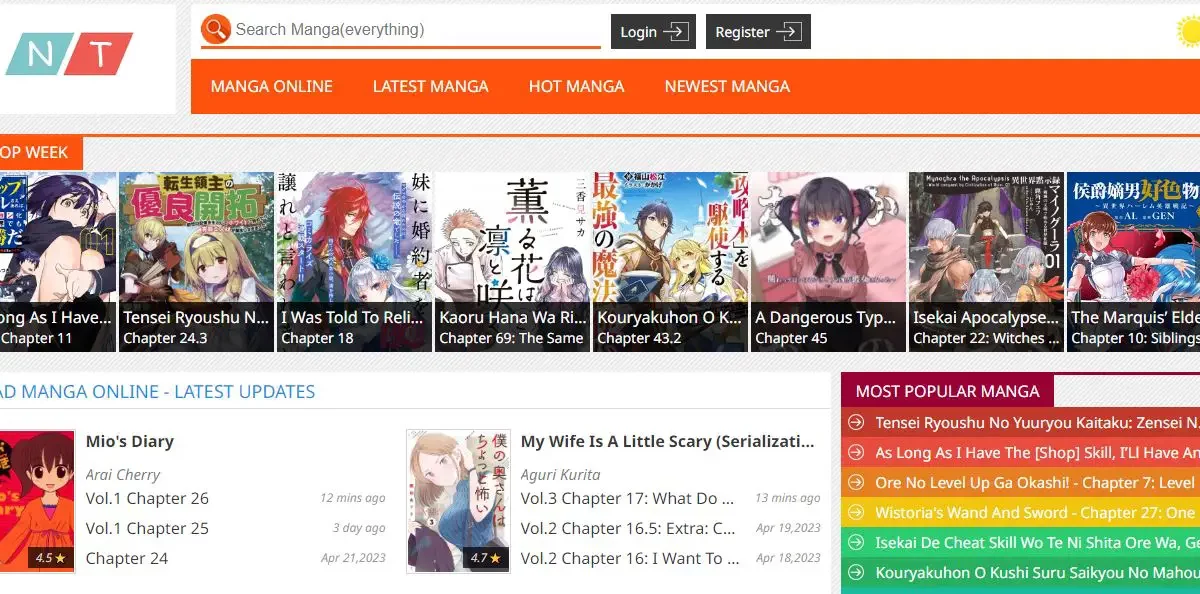Open Mio's Diary title link
Viewport: 1200px width, 594px height.
click(130, 441)
